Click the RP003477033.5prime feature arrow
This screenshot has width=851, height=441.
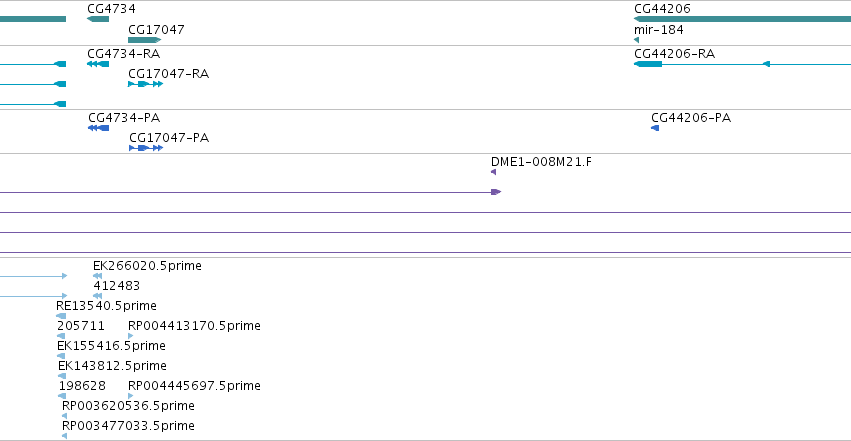65,436
